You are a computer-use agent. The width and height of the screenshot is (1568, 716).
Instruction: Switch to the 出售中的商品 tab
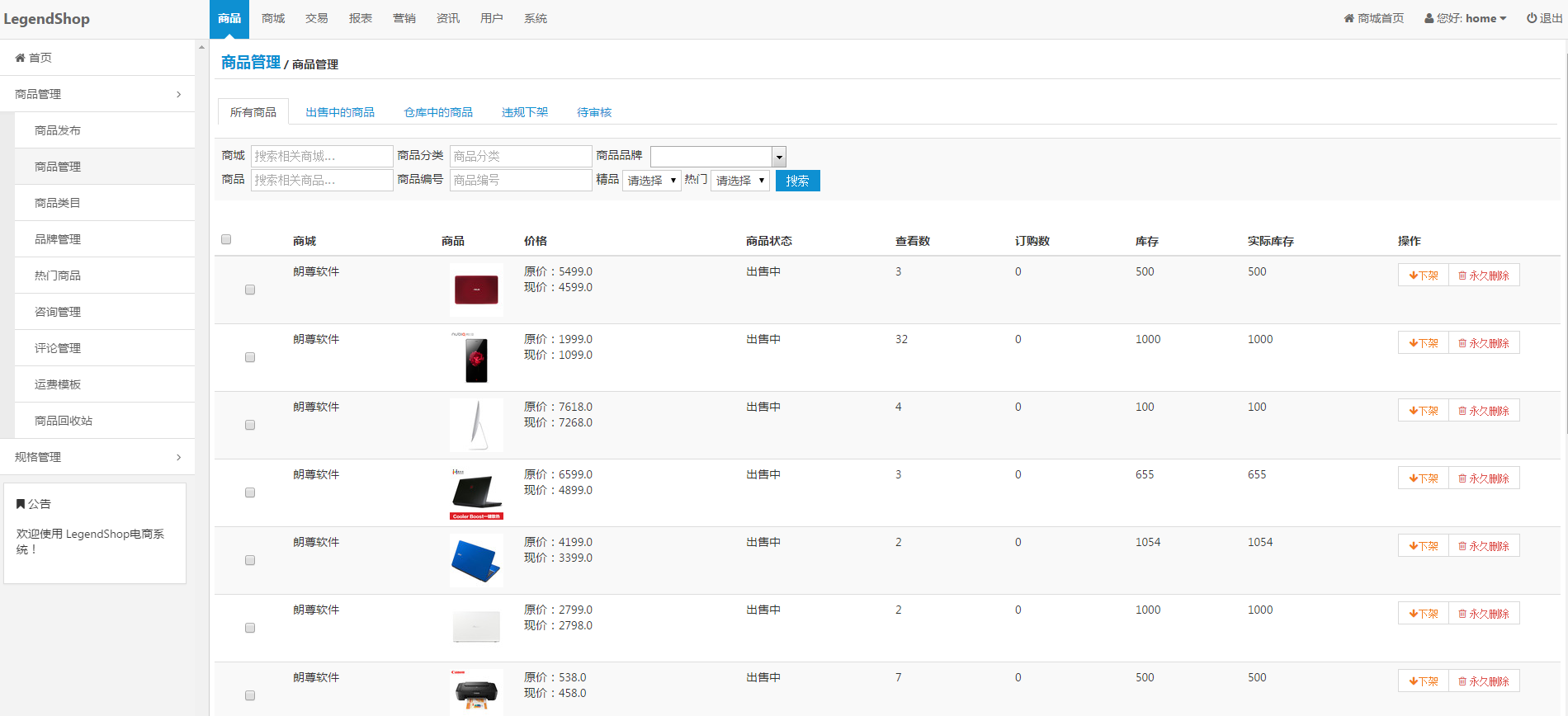click(x=340, y=112)
